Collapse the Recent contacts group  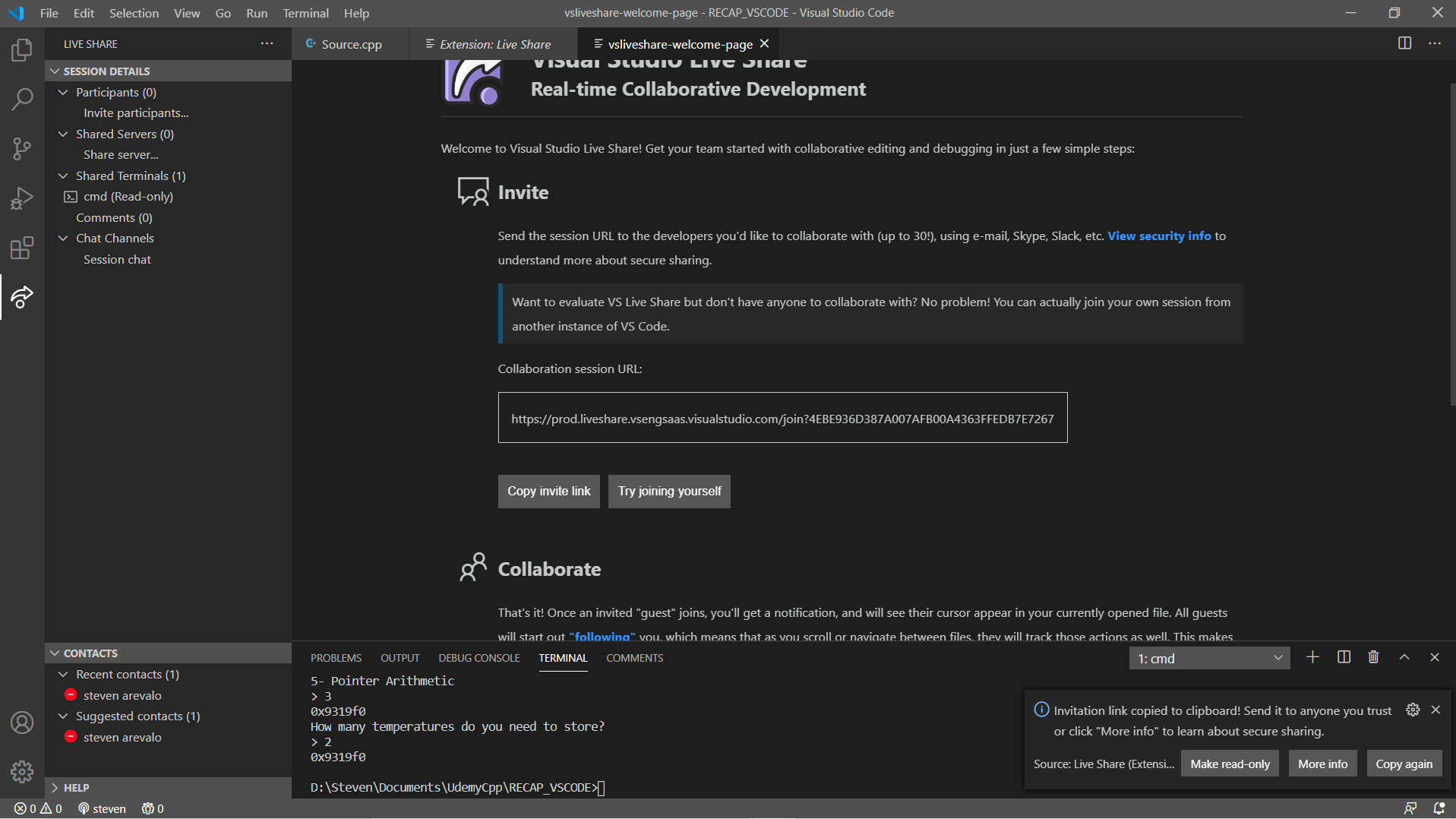pyautogui.click(x=63, y=675)
